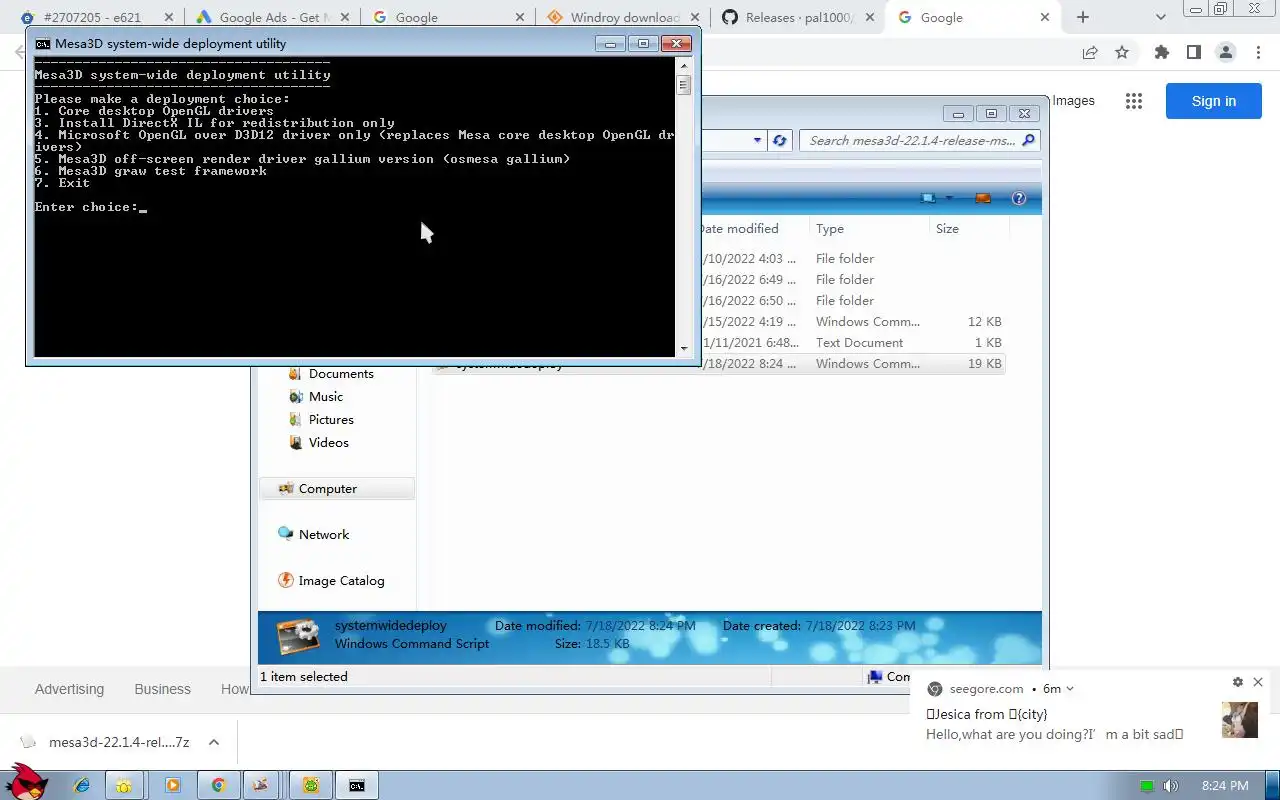Viewport: 1280px width, 800px height.
Task: Change view using Explorer view icon
Action: [930, 198]
